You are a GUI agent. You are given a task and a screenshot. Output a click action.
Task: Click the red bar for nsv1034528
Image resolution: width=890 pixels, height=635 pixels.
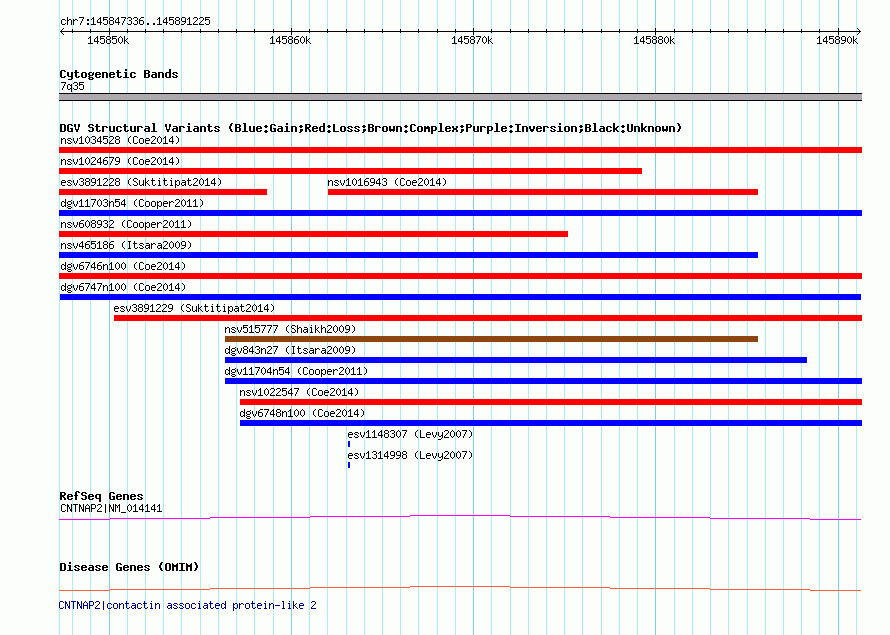click(460, 150)
